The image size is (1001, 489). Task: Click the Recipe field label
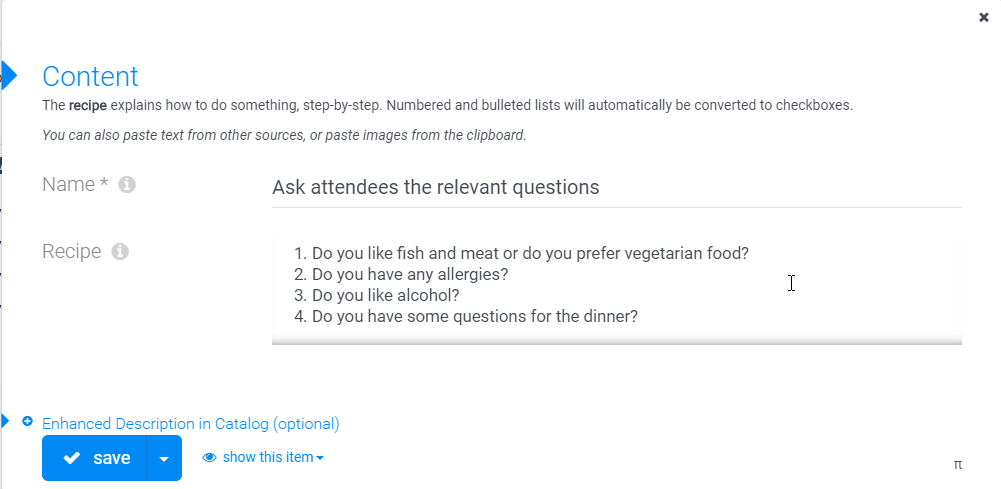[72, 252]
